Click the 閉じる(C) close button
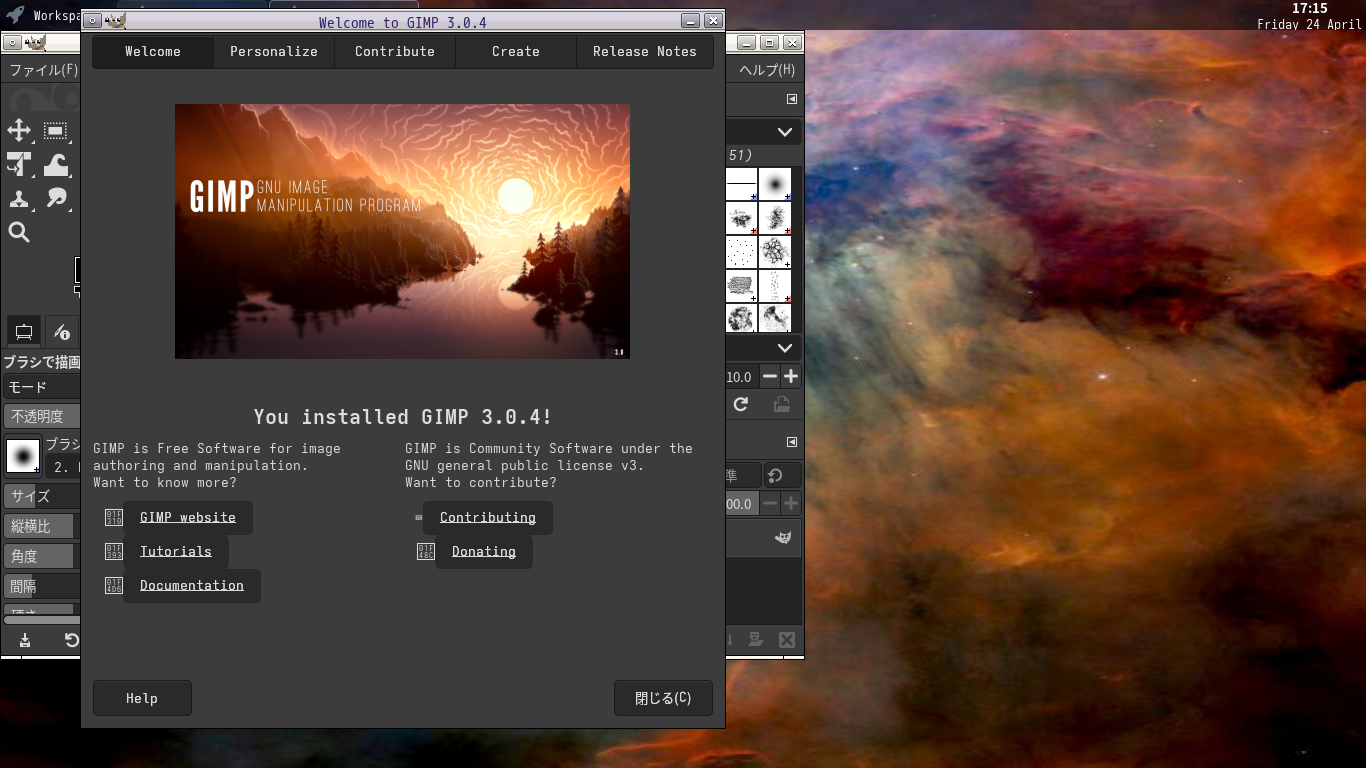The height and width of the screenshot is (768, 1366). [x=663, y=698]
